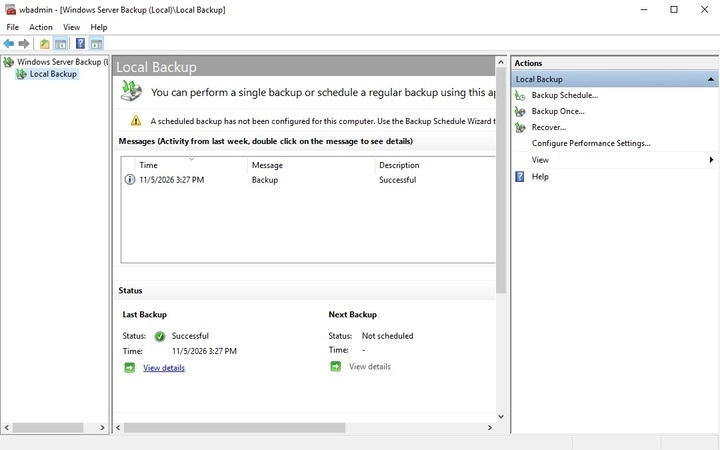Toggle Show/Hide Action Pane toolbar icon
720x450 pixels.
click(96, 44)
